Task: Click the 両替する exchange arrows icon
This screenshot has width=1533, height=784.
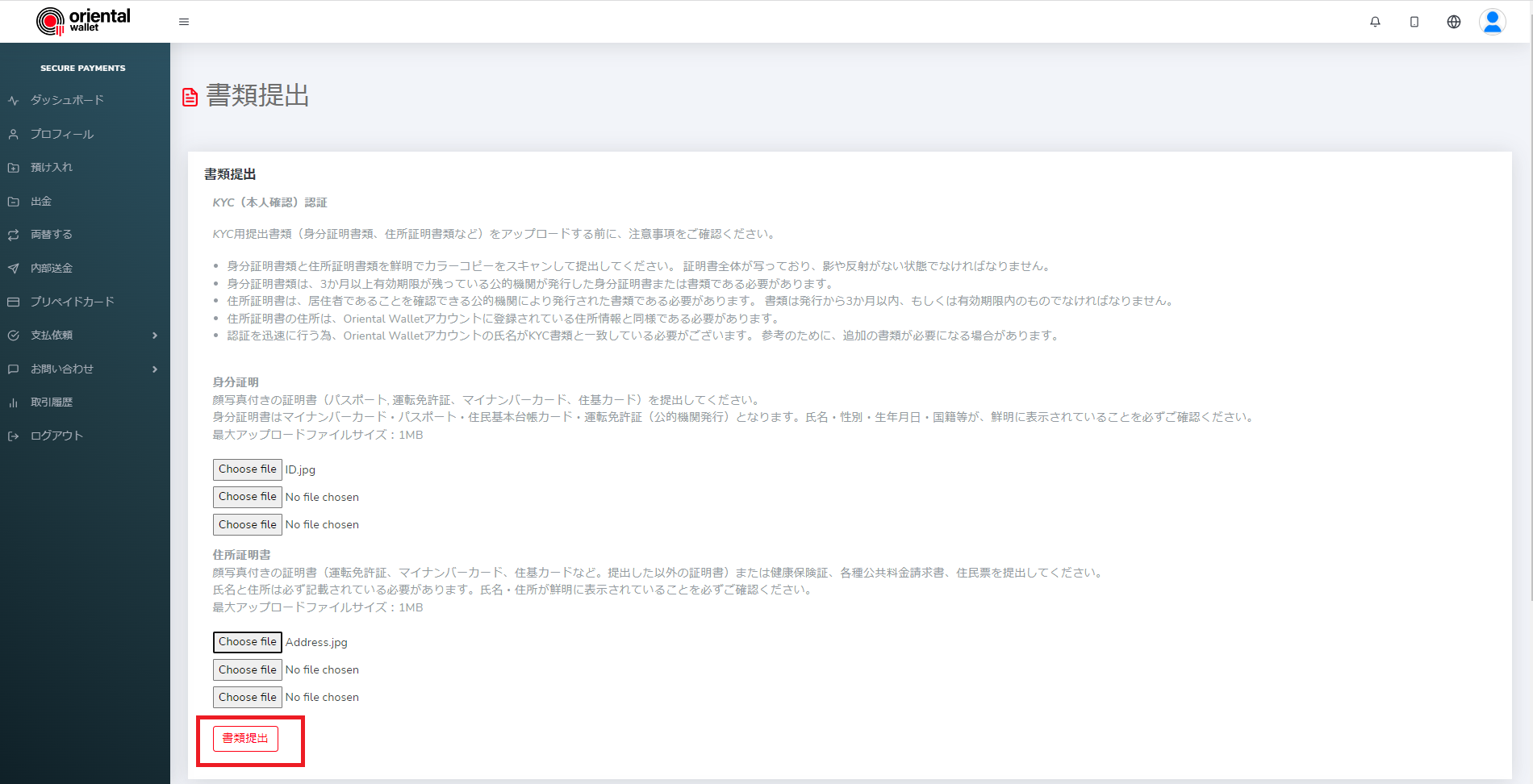Action: pyautogui.click(x=13, y=235)
